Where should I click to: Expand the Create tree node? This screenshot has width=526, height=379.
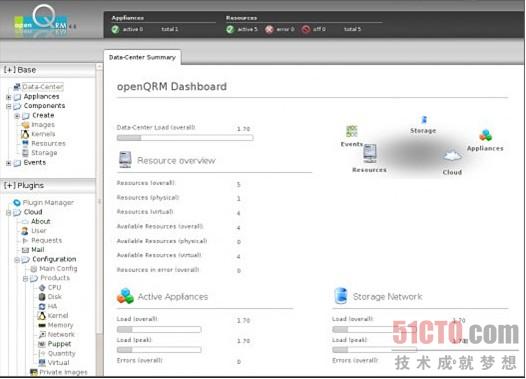point(17,116)
